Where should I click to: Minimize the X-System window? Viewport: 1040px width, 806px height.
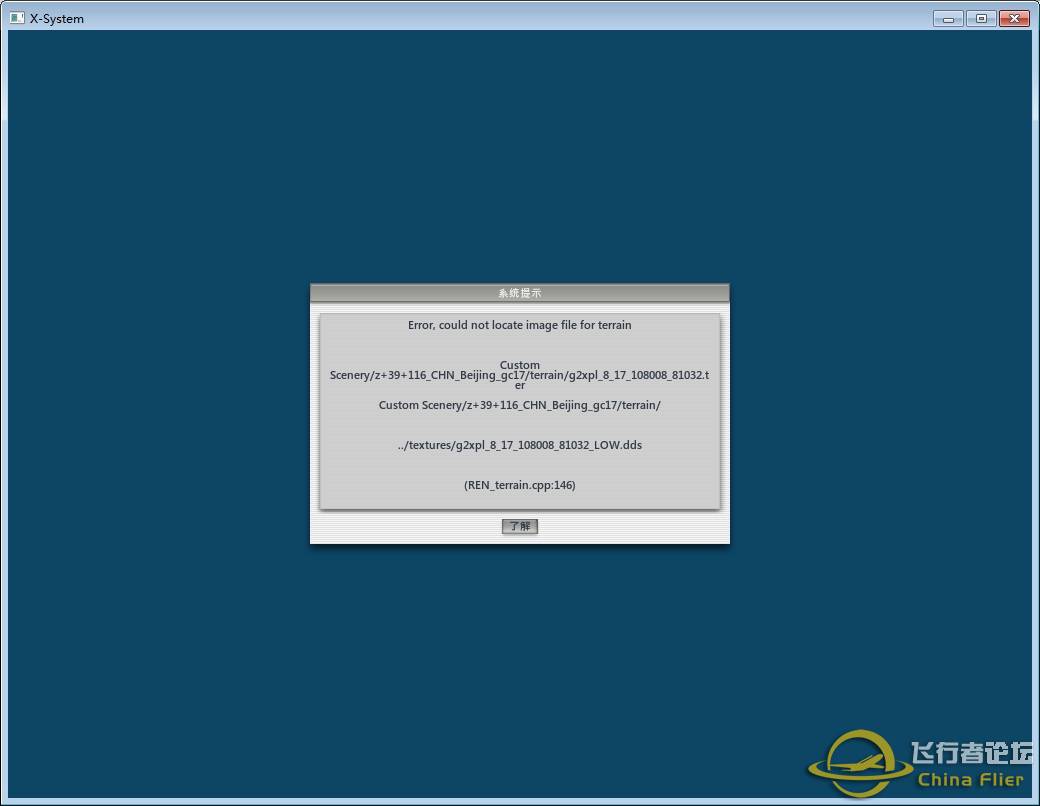point(948,18)
